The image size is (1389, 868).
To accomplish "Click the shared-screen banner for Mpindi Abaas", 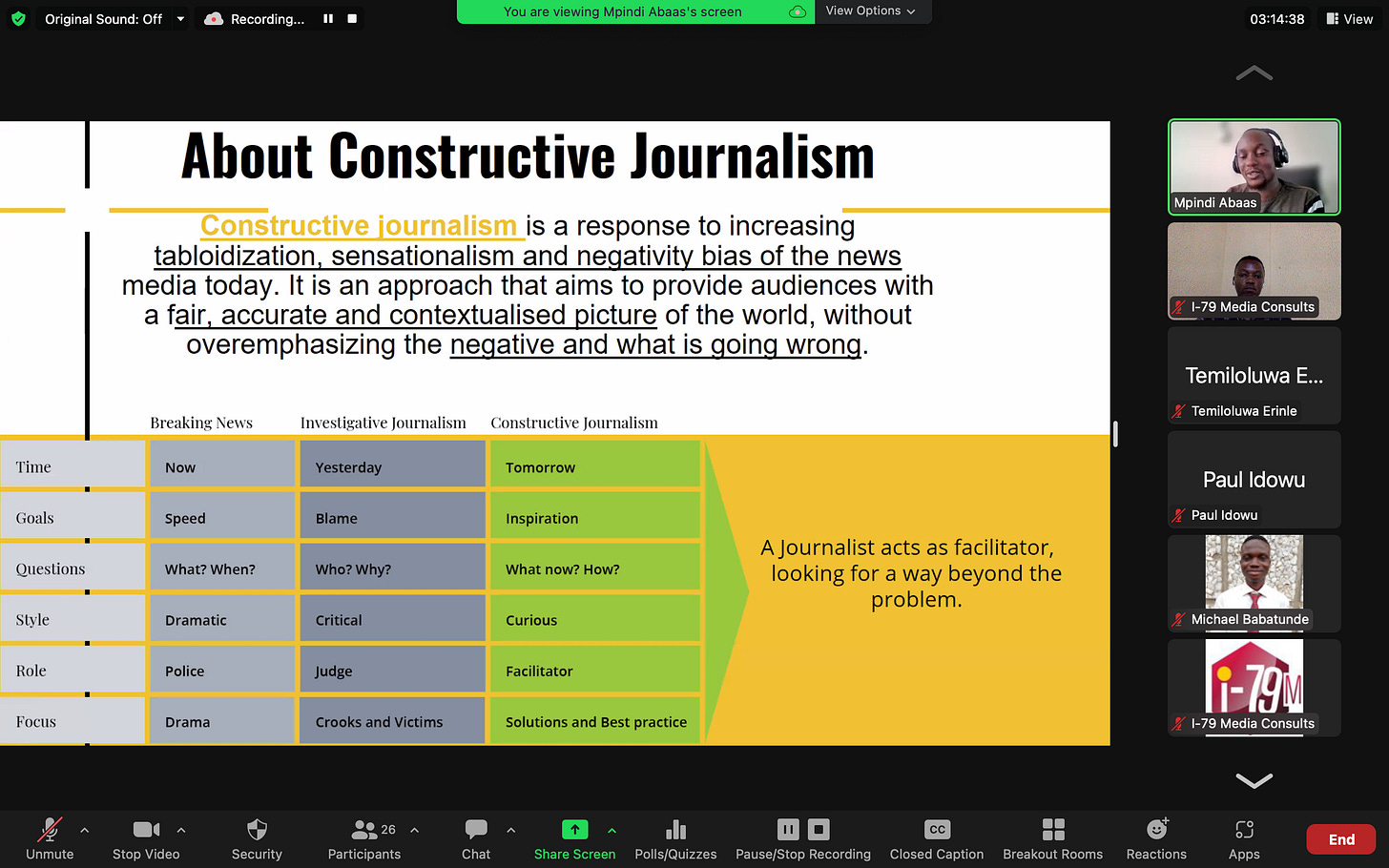I will click(622, 11).
